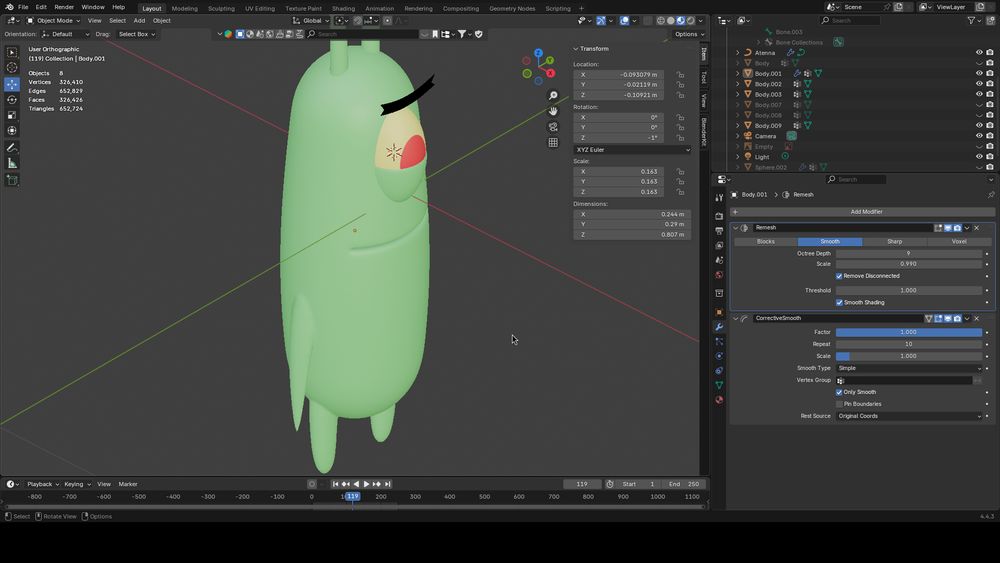Select the Move tool
Screen dimensions: 1000x563
[x=12, y=84]
